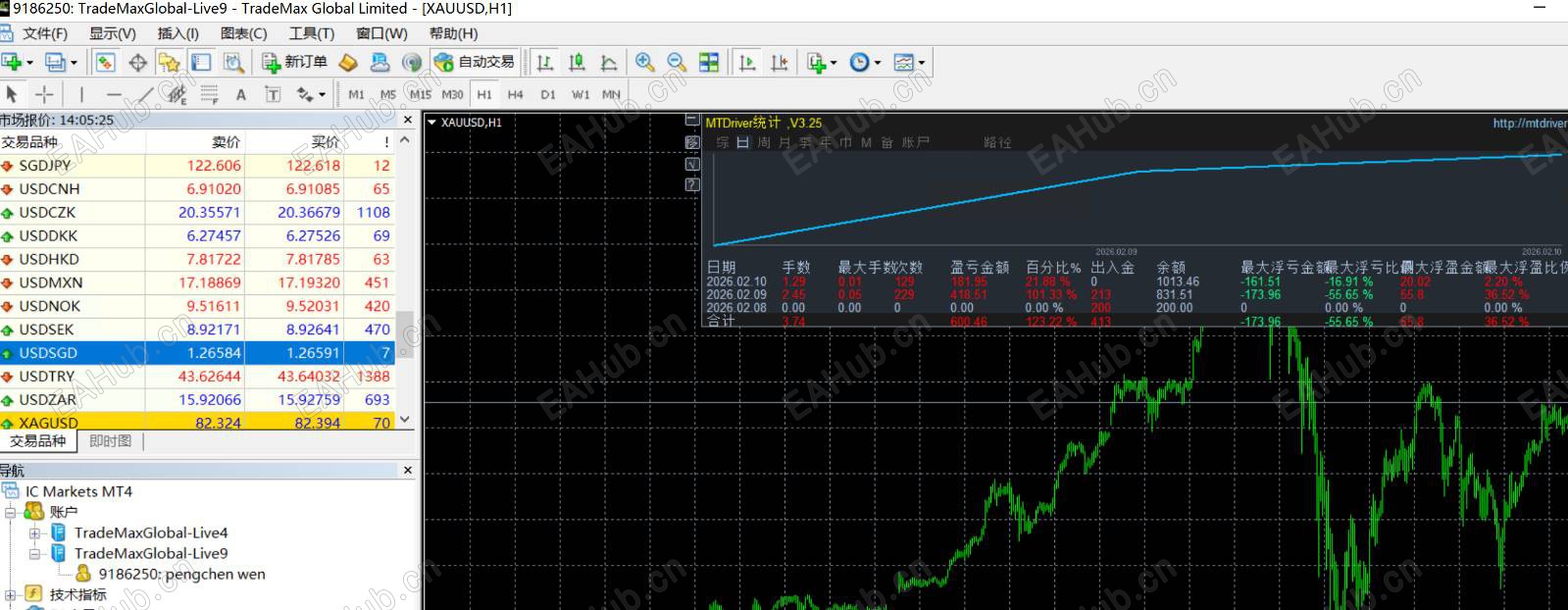Image resolution: width=1568 pixels, height=610 pixels.
Task: Launch MetaEditor with the yellow book icon
Action: tap(348, 63)
